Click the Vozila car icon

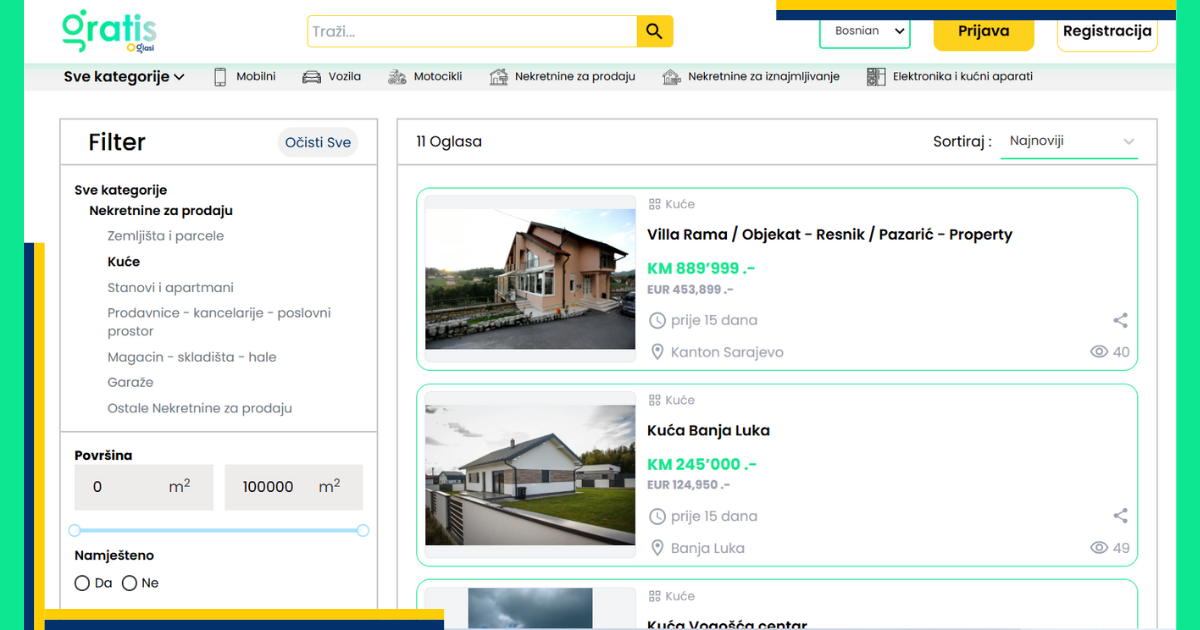pyautogui.click(x=311, y=76)
